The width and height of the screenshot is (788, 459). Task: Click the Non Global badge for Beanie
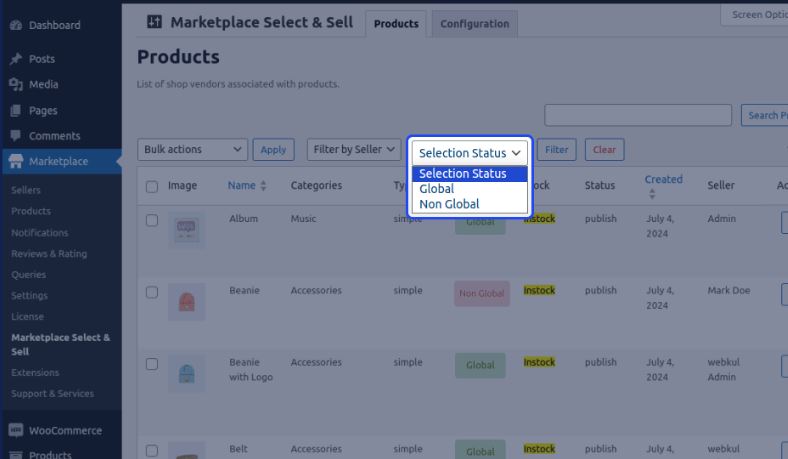(x=482, y=294)
